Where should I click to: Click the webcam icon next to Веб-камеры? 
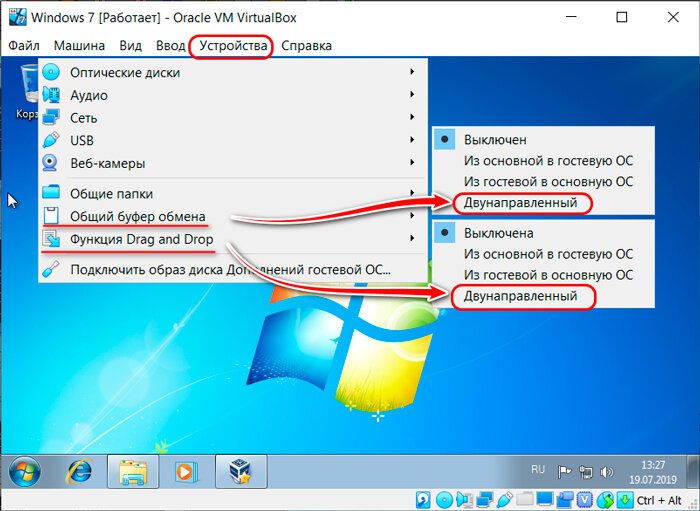[x=50, y=163]
